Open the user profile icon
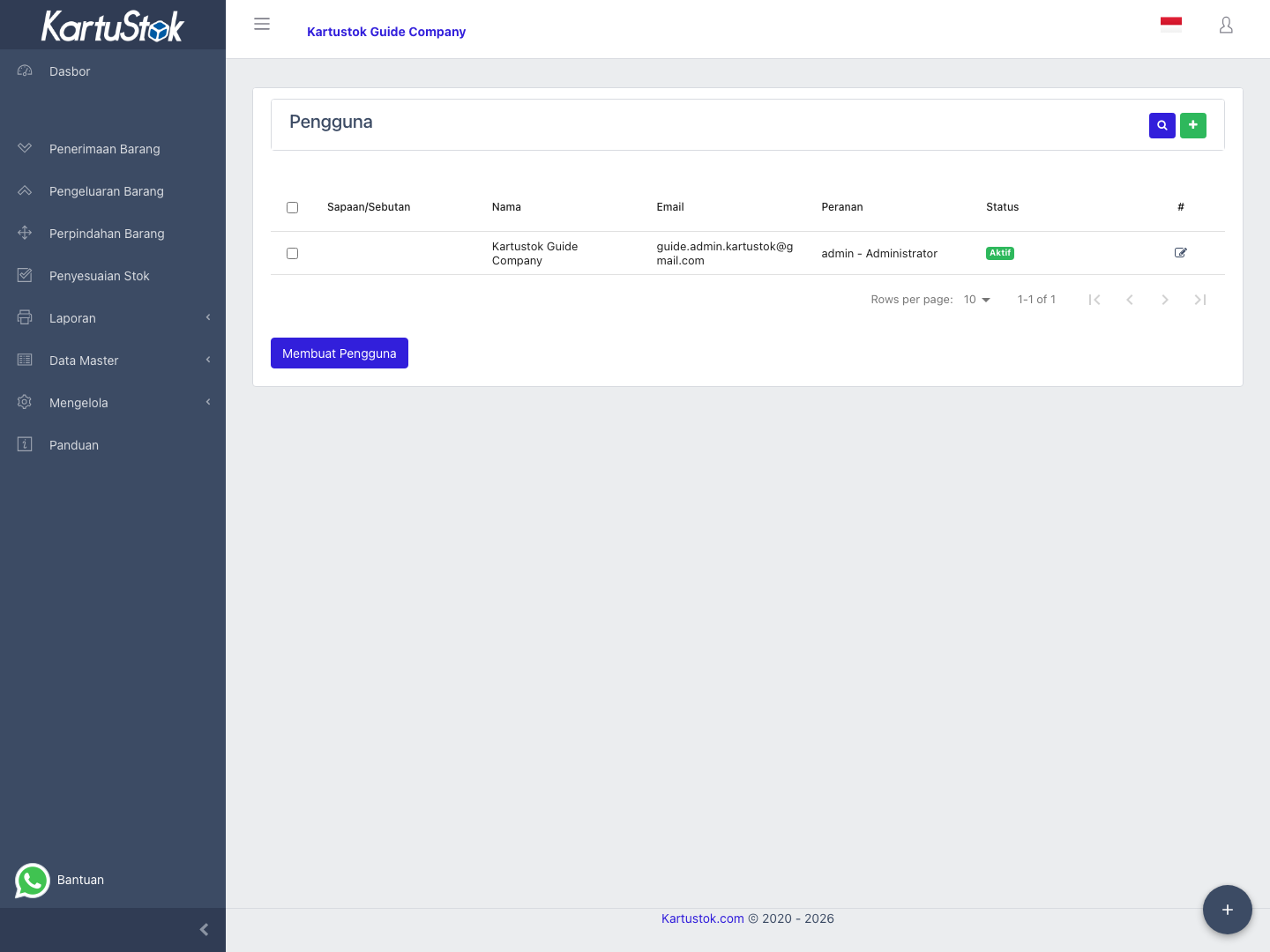Viewport: 1270px width, 952px height. pos(1226,26)
